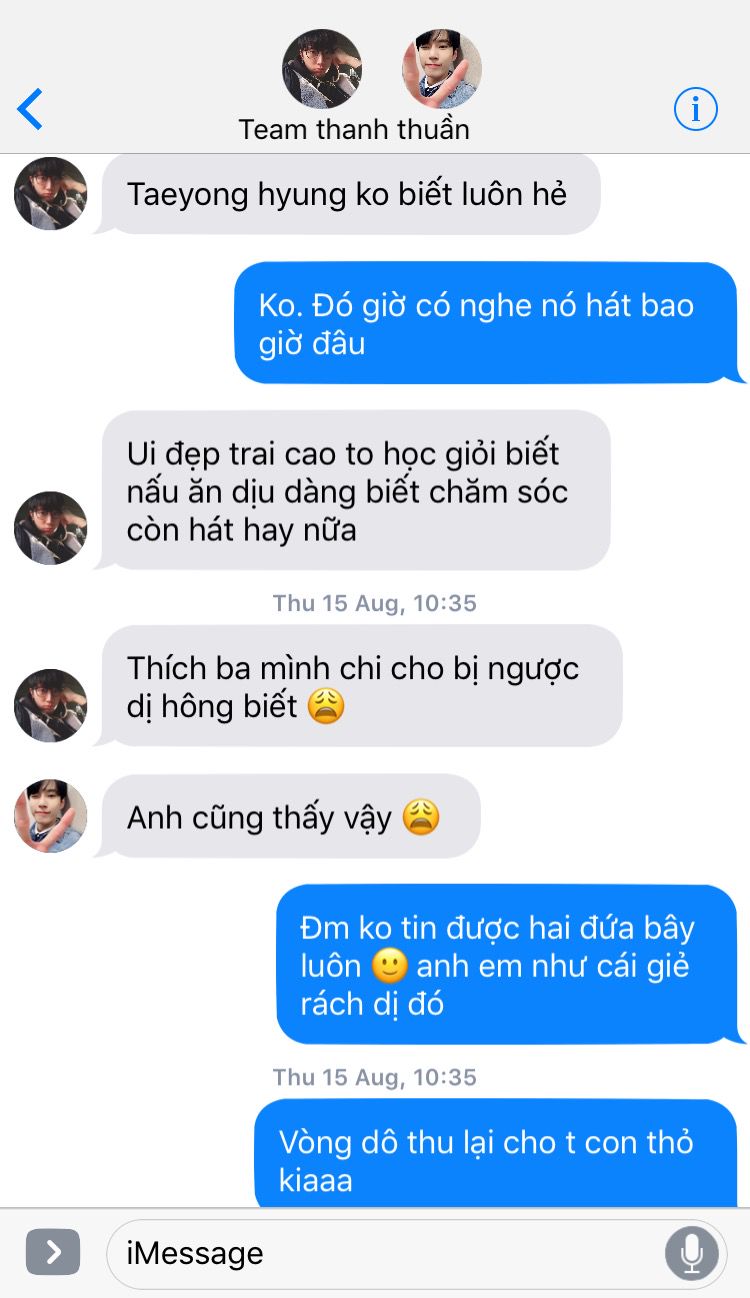Tap the upper 'Thu 15 Aug, 10:35' timestamp
Image resolution: width=750 pixels, height=1298 pixels.
point(375,603)
